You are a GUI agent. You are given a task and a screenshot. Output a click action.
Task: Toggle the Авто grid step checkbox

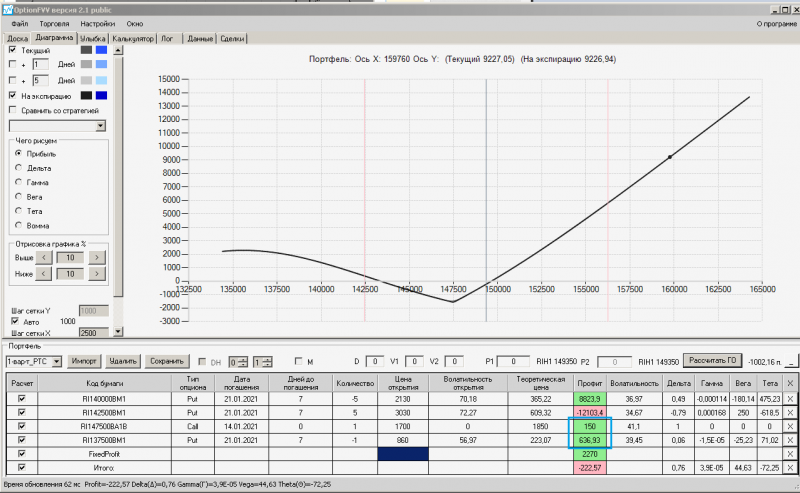click(15, 322)
